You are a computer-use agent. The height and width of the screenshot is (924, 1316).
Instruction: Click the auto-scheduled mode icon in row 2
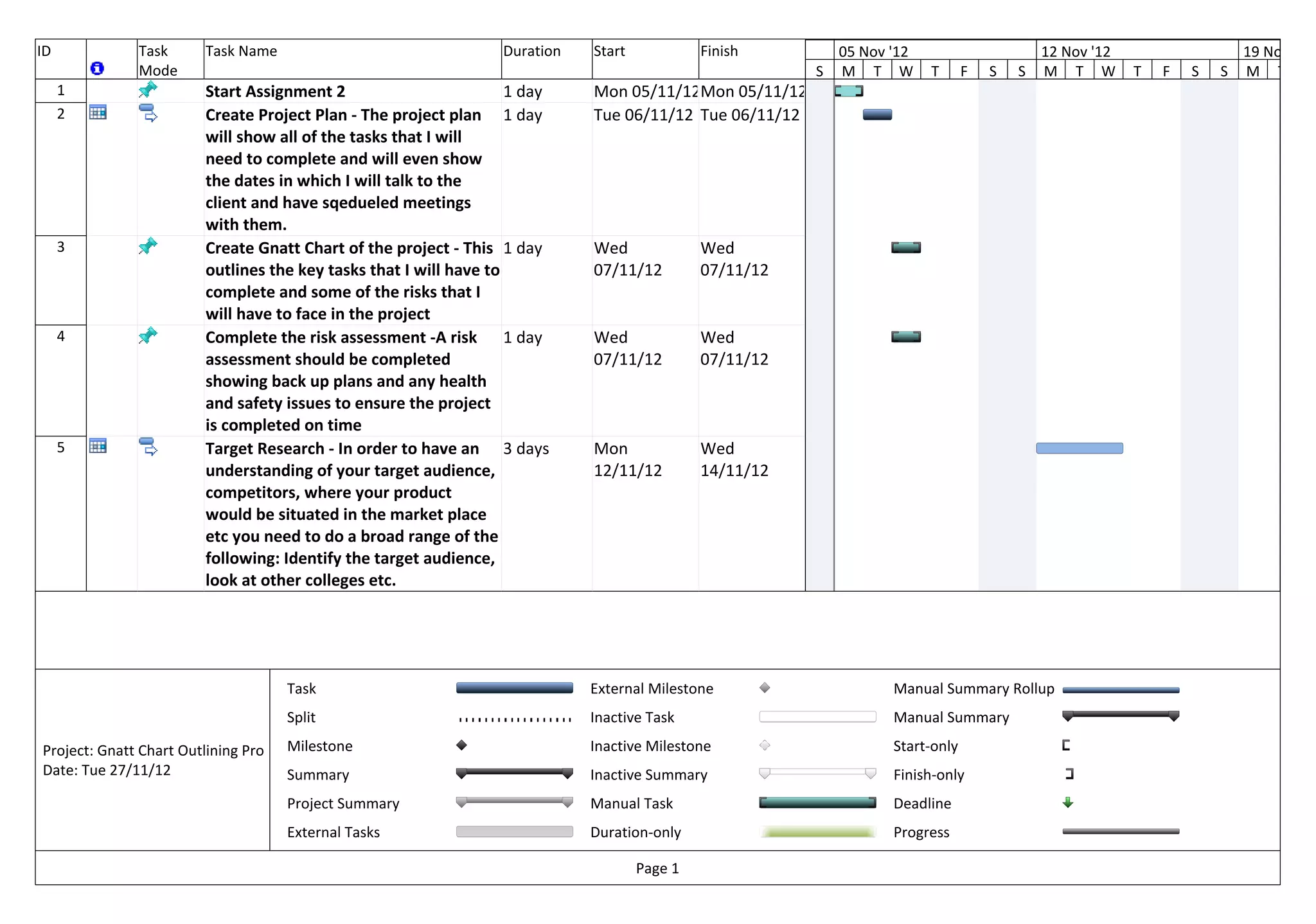(148, 113)
